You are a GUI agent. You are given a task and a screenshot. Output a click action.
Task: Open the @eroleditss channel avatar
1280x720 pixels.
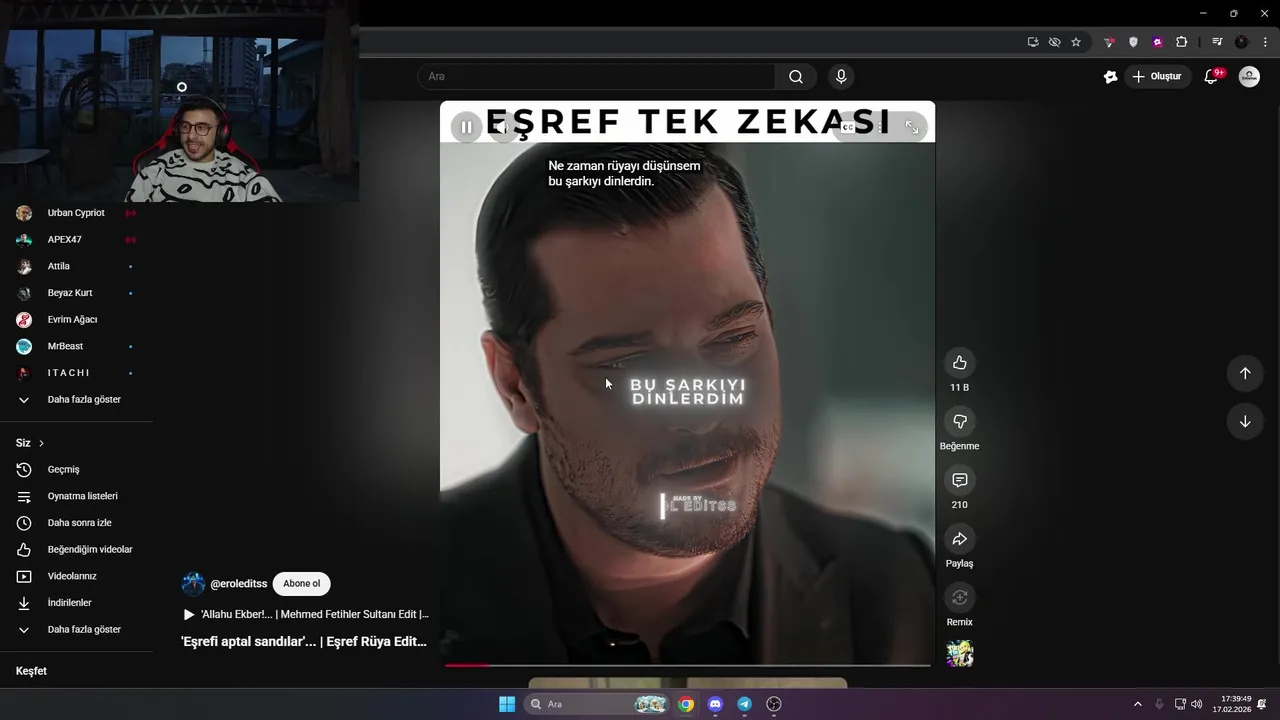point(193,584)
